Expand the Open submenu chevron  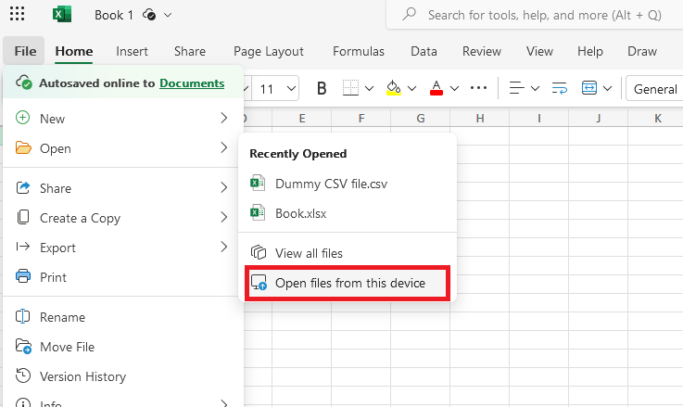(x=224, y=148)
